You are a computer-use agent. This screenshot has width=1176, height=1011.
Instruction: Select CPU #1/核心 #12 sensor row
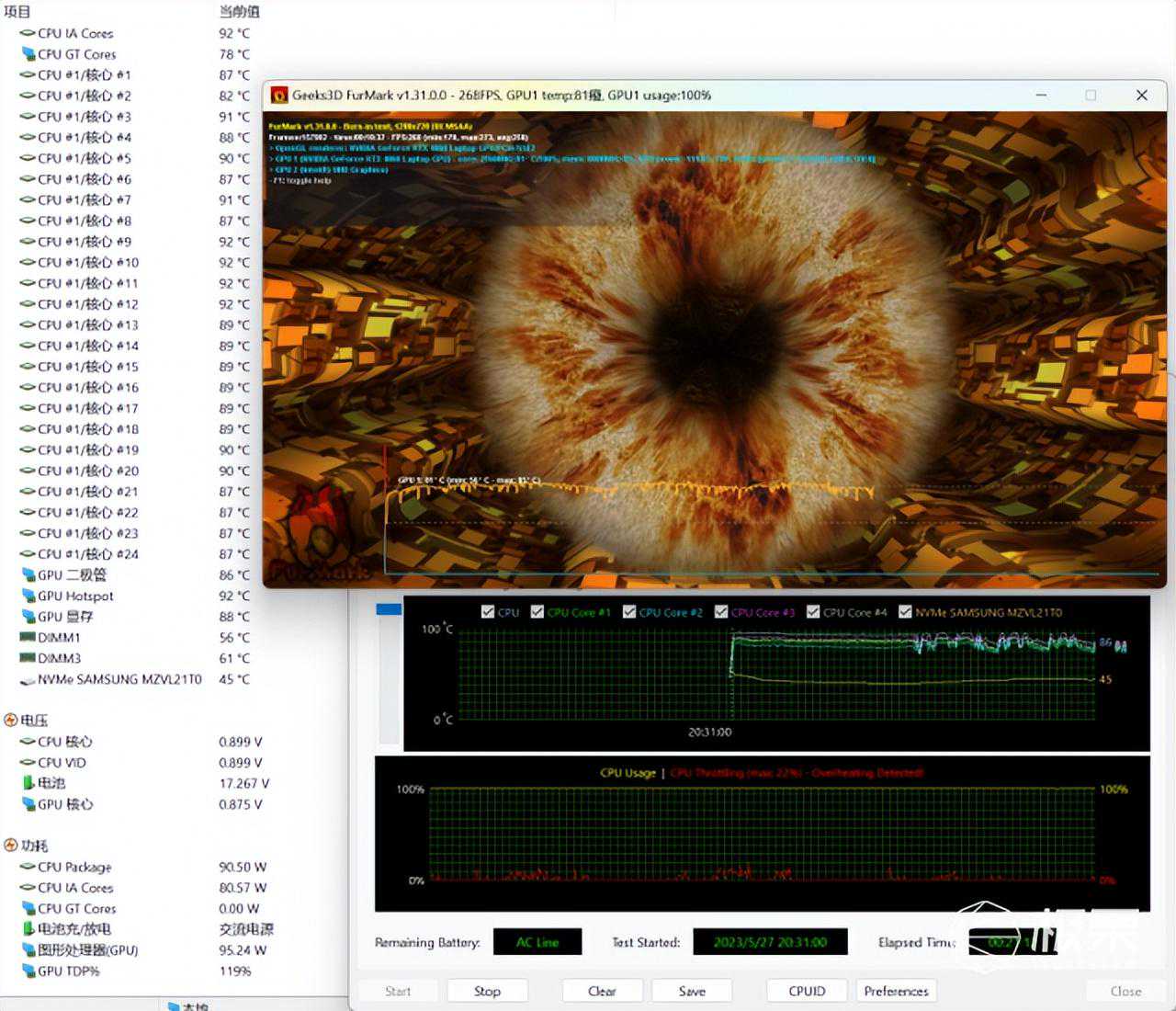point(88,304)
